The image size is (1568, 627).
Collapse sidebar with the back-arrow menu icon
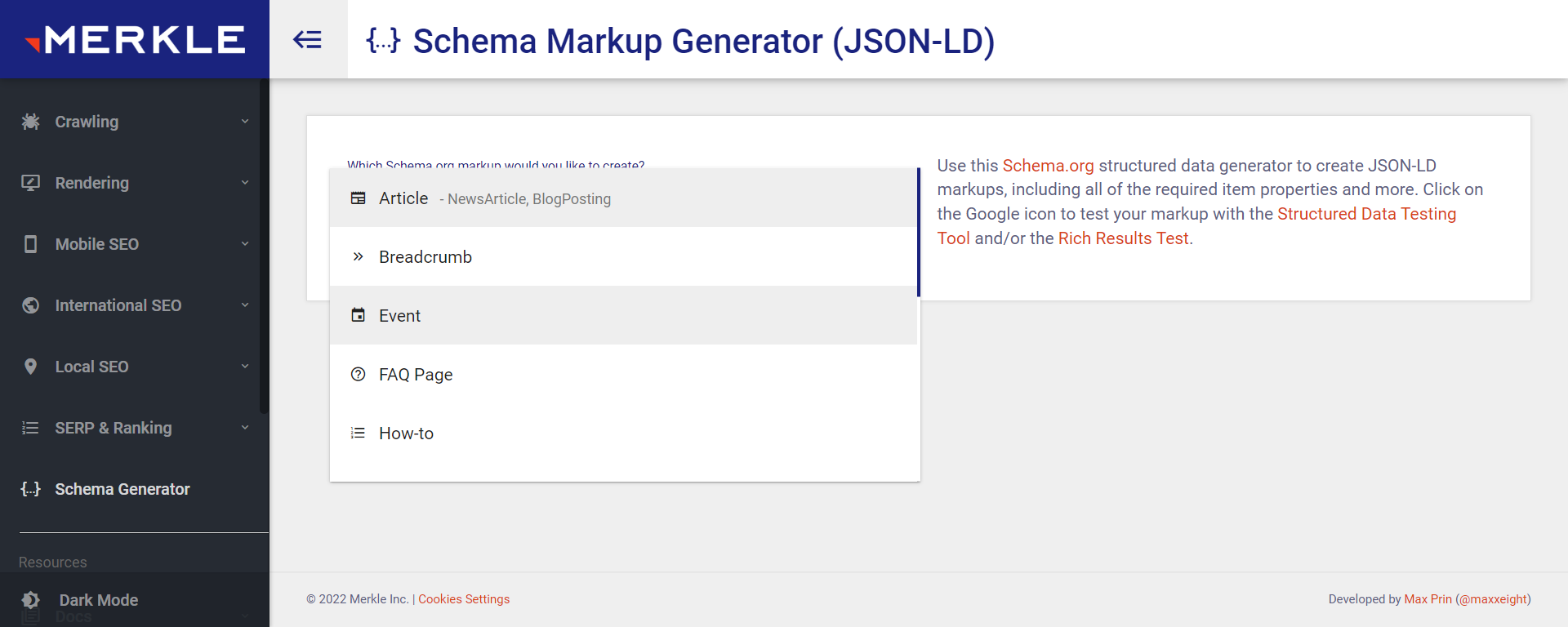[308, 39]
